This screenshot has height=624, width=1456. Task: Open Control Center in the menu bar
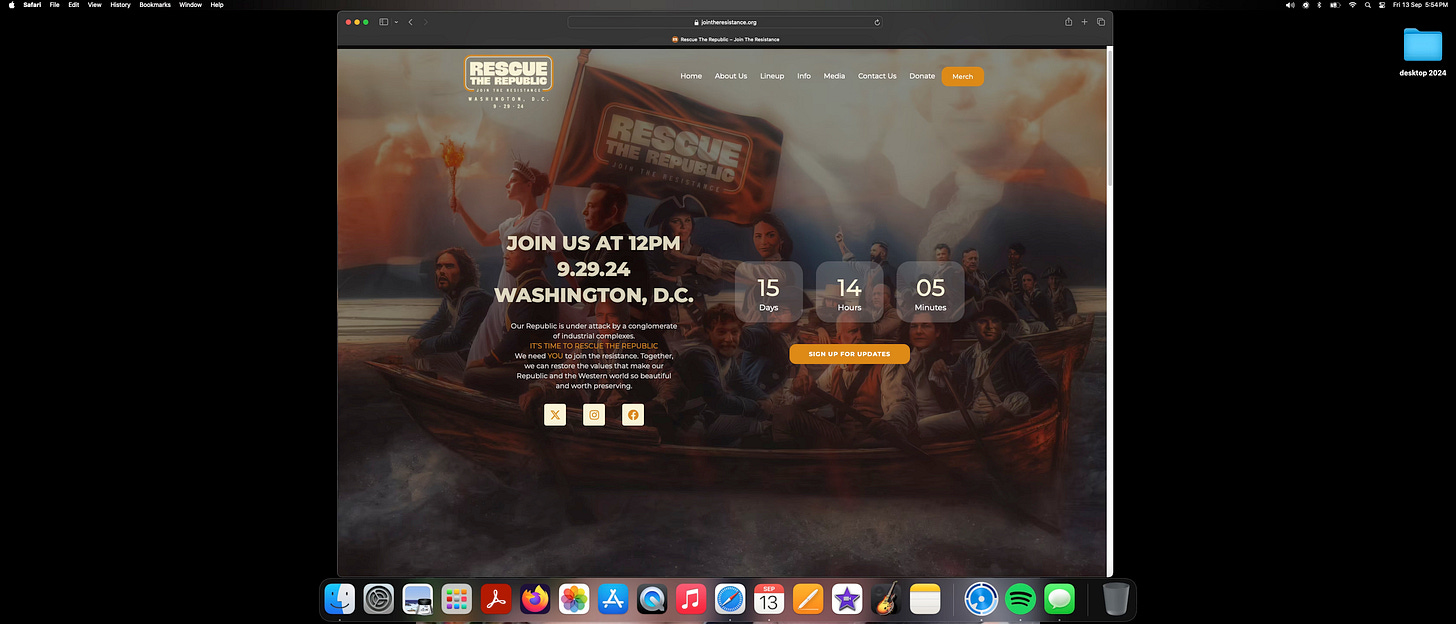[1382, 5]
